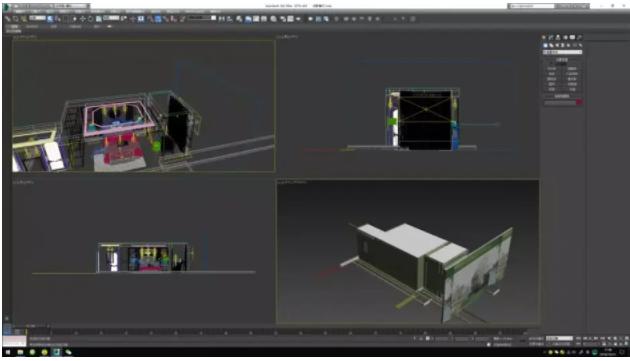The height and width of the screenshot is (361, 630).
Task: Click the Cylinder object type button
Action: tap(552, 79)
